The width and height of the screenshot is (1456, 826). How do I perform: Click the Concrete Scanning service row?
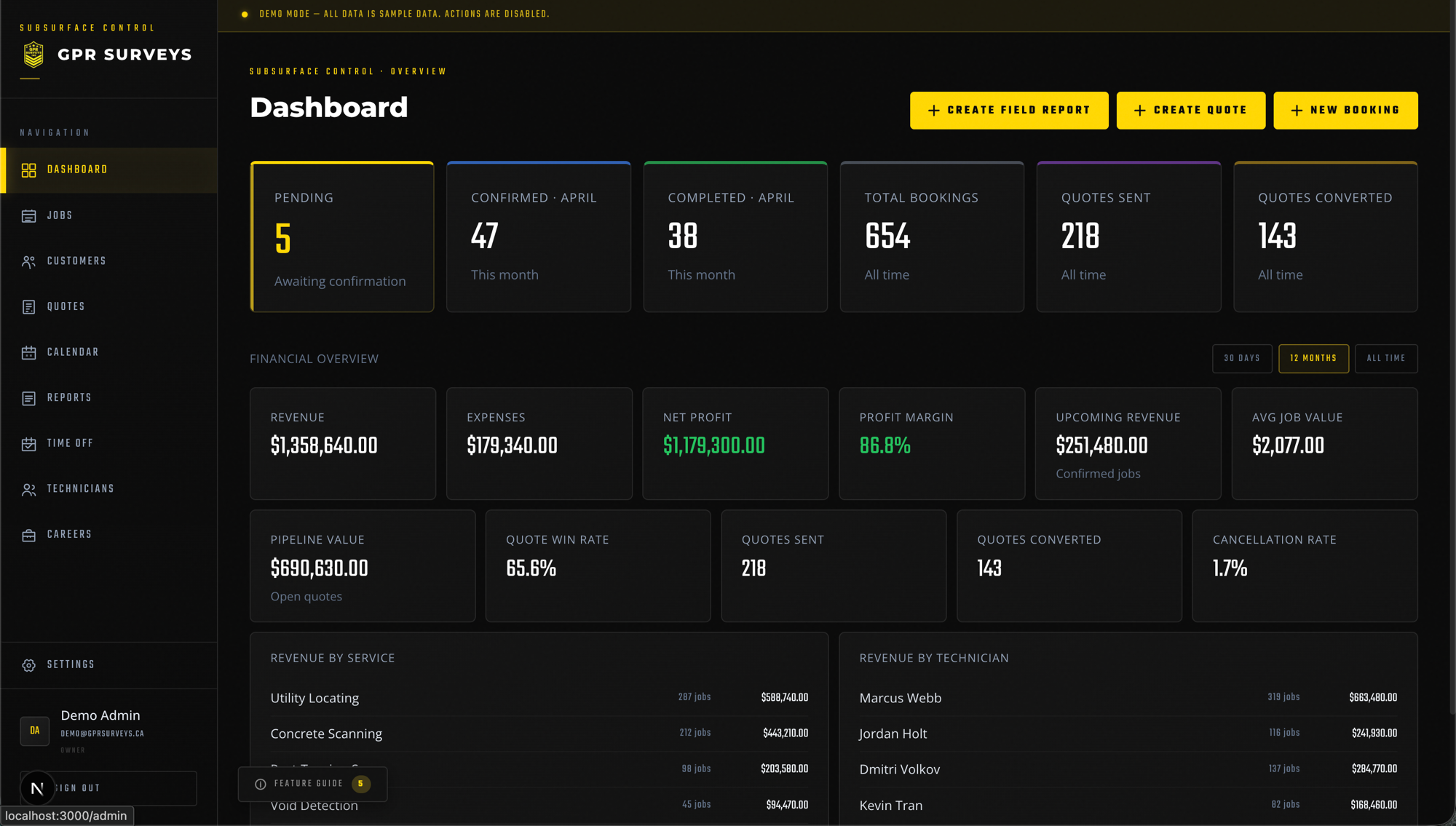(539, 734)
